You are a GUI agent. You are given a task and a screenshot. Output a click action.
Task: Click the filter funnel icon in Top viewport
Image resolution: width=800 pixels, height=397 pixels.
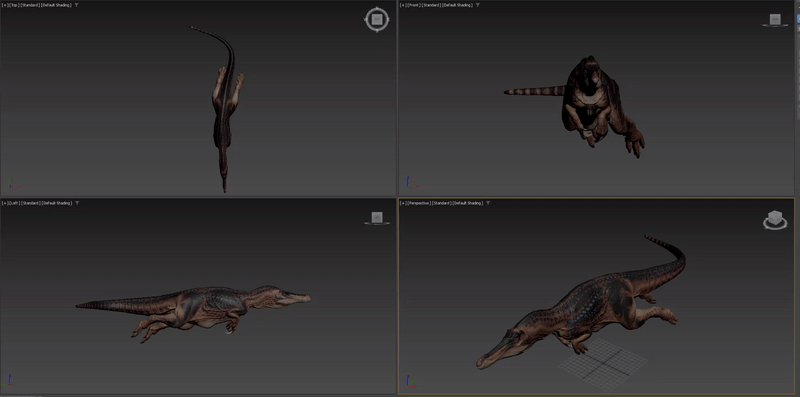pos(77,5)
